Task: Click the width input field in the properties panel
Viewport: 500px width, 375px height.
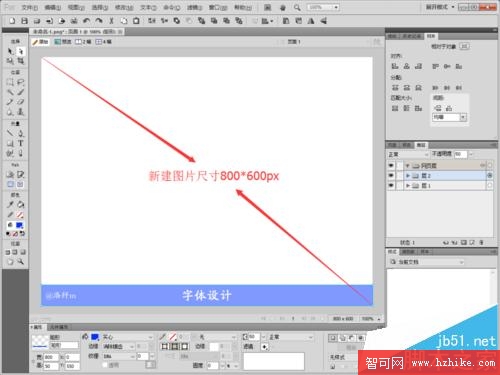Action: click(51, 357)
